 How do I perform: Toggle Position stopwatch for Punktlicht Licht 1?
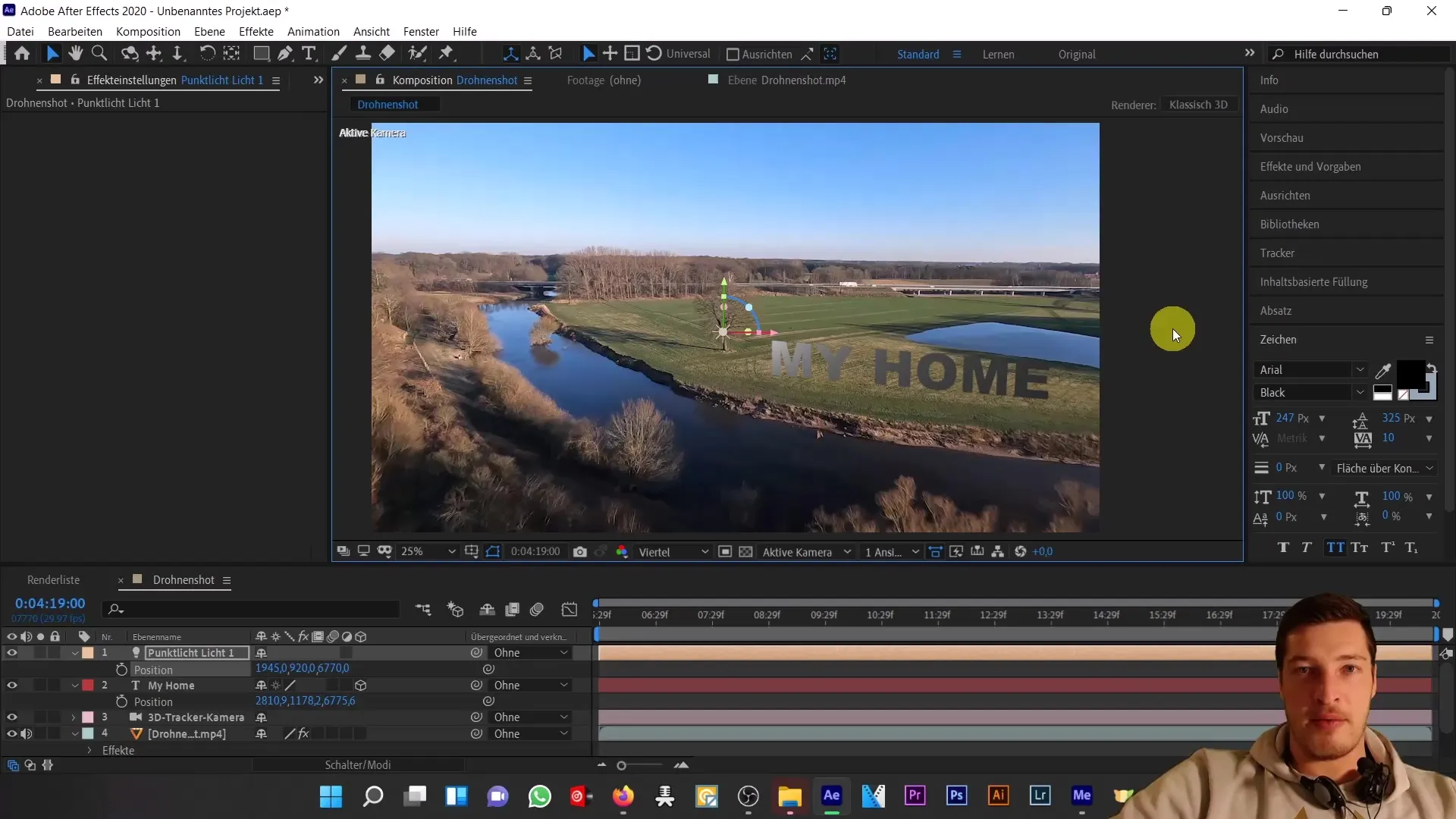(x=121, y=670)
